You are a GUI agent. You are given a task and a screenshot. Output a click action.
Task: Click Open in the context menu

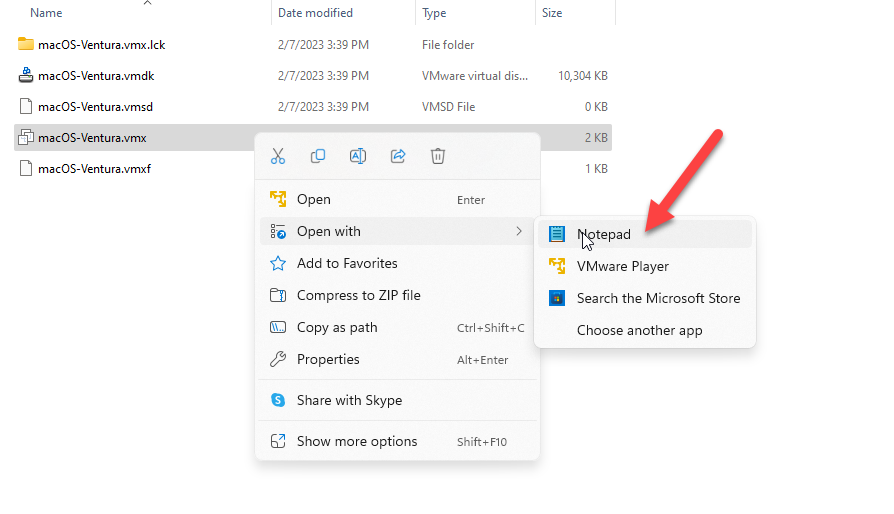tap(314, 199)
